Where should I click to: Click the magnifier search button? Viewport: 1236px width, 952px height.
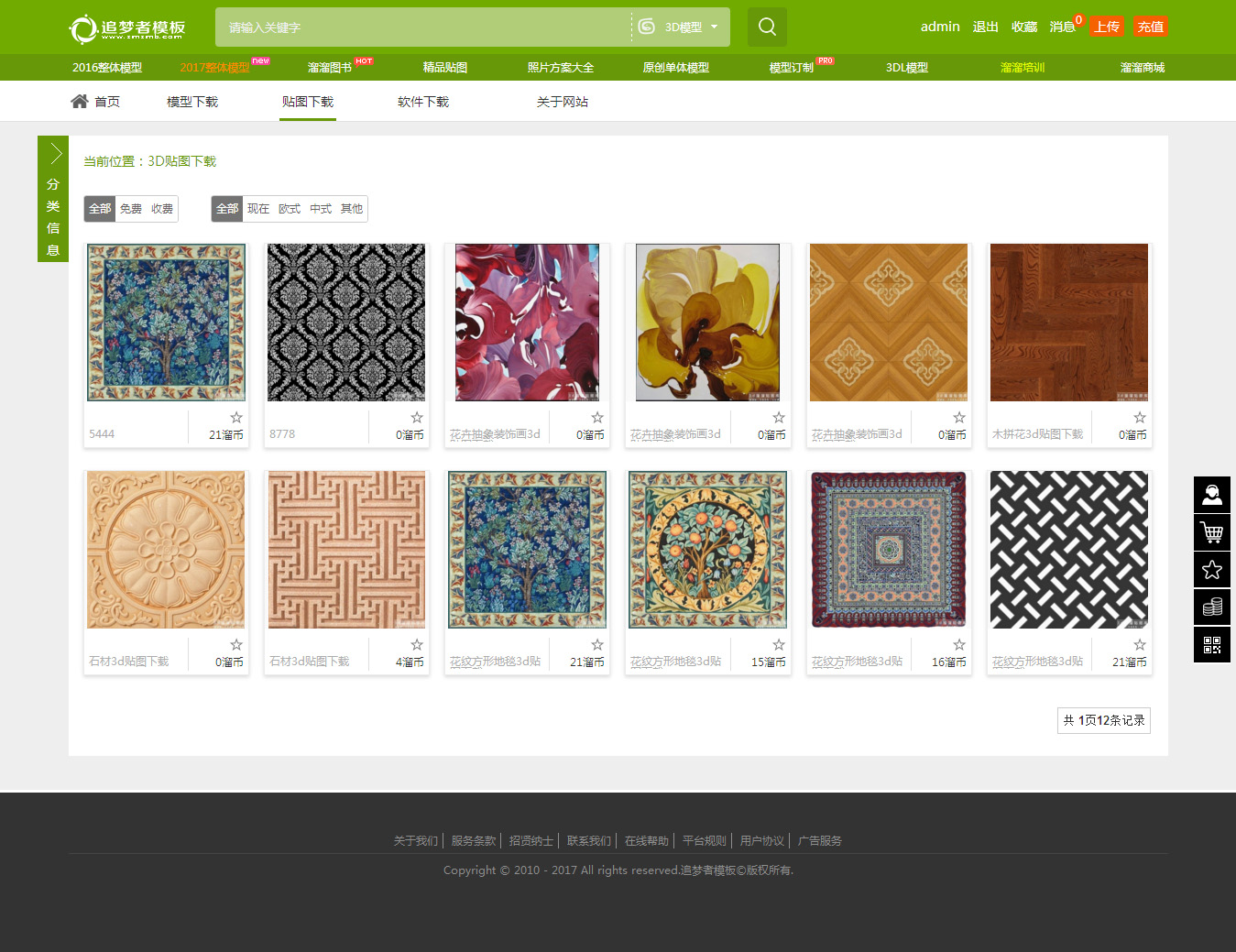point(767,27)
